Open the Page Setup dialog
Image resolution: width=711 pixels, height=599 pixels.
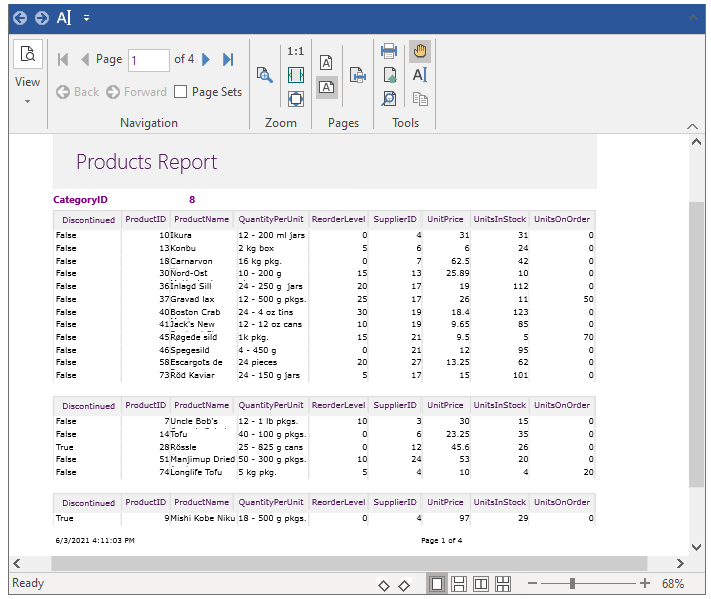[358, 75]
